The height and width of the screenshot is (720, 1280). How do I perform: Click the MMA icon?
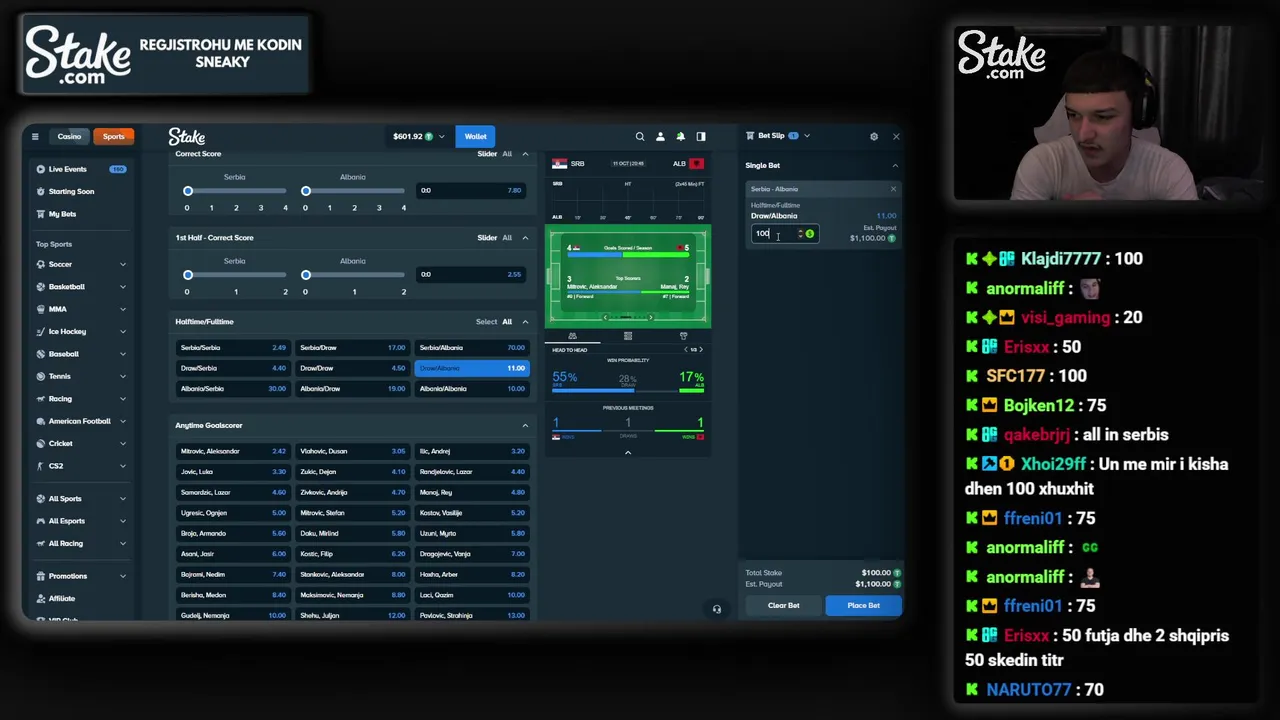(x=41, y=309)
